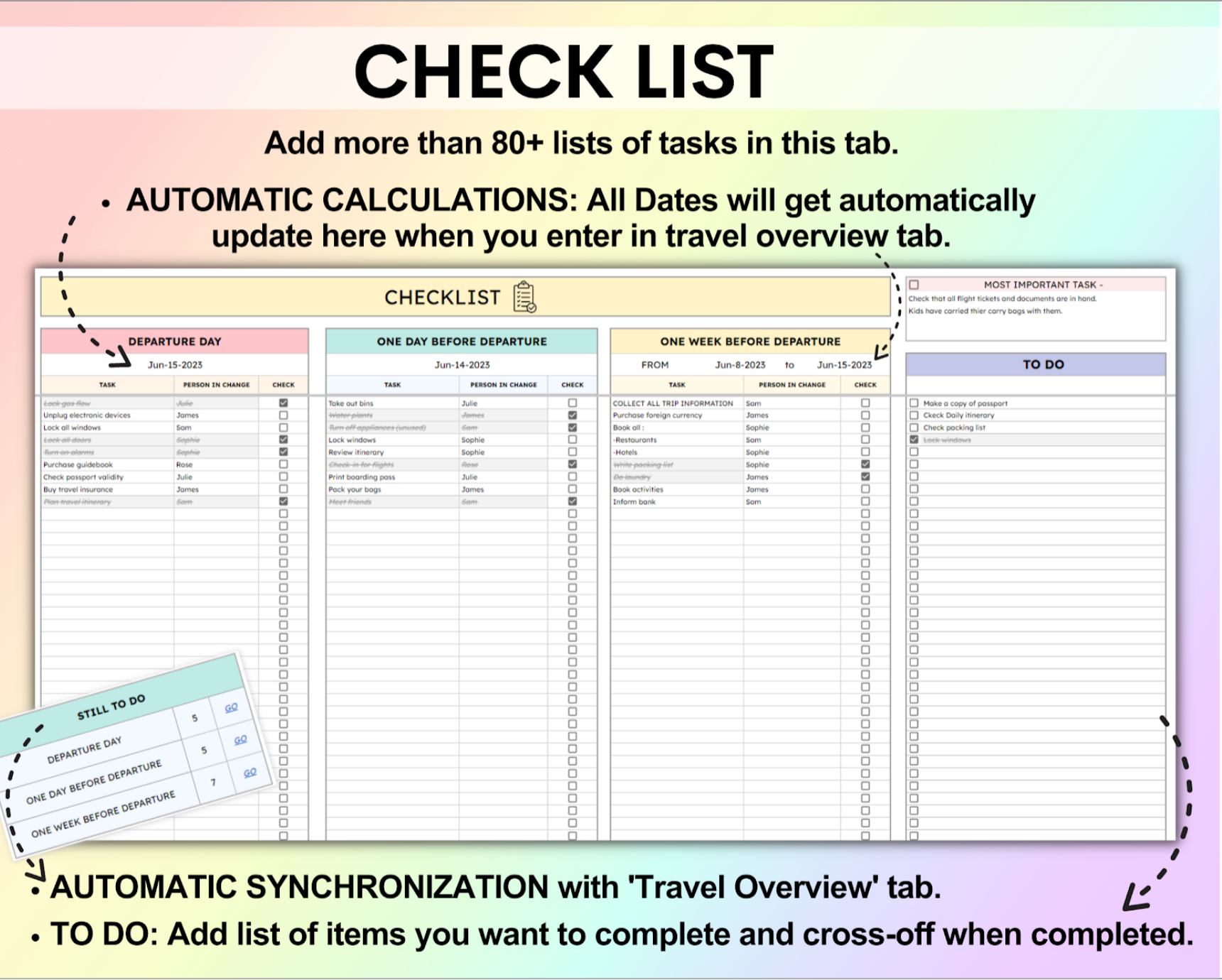Select the Departure Day date Jun-15-2023 cell
The width and height of the screenshot is (1222, 980).
[x=175, y=365]
